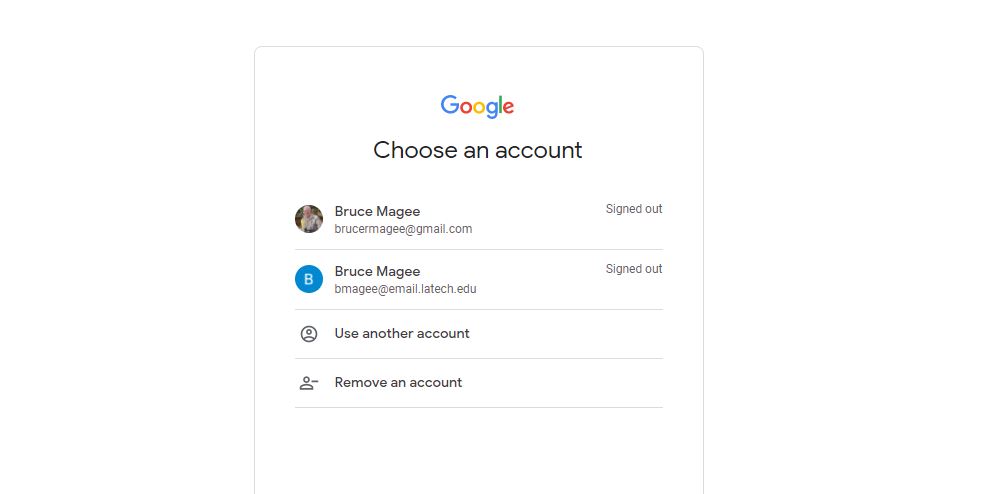981x494 pixels.
Task: Select the "Use another account" text
Action: (402, 334)
